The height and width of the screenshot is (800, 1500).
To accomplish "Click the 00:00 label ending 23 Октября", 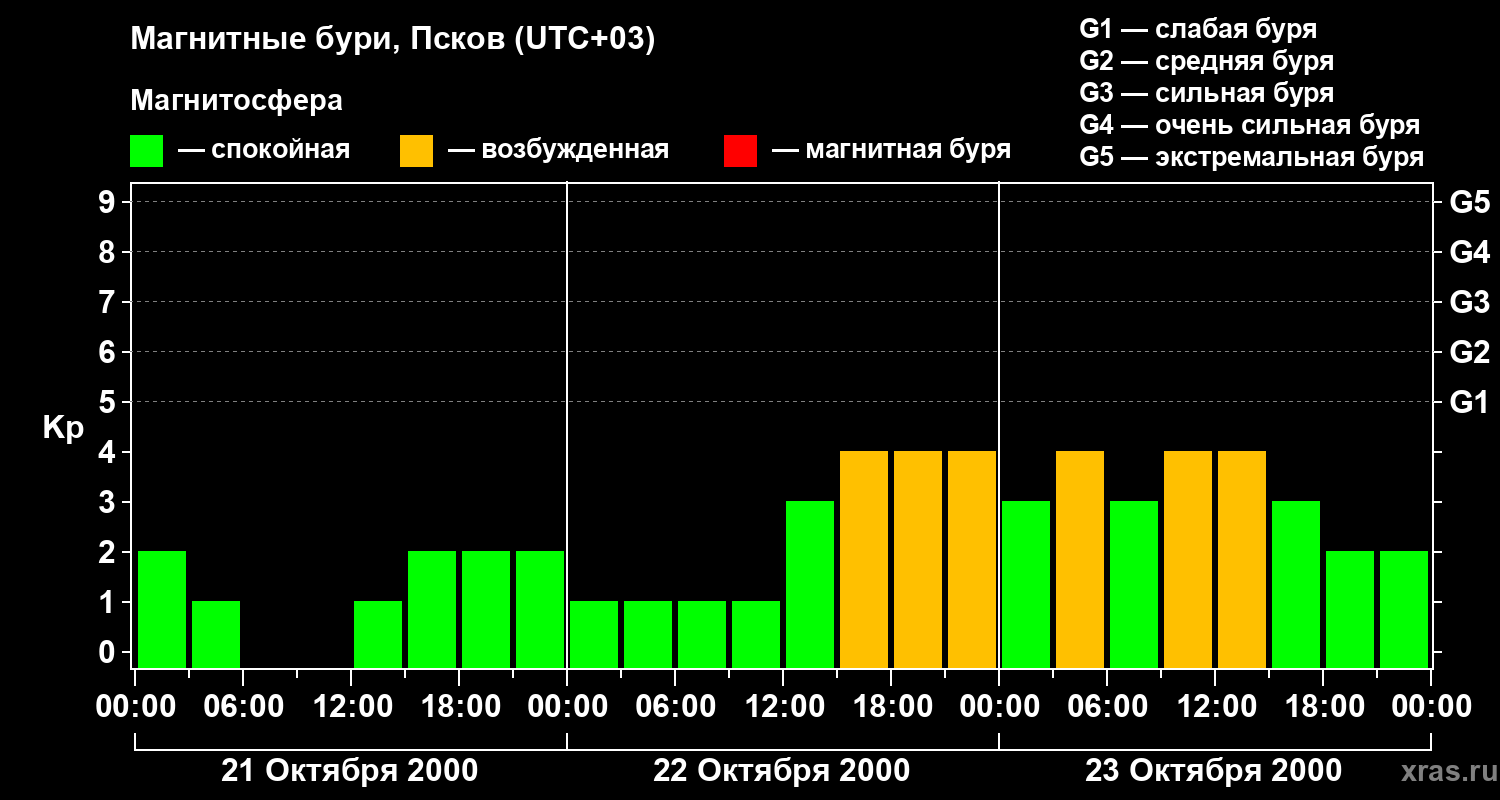I will tap(1431, 706).
